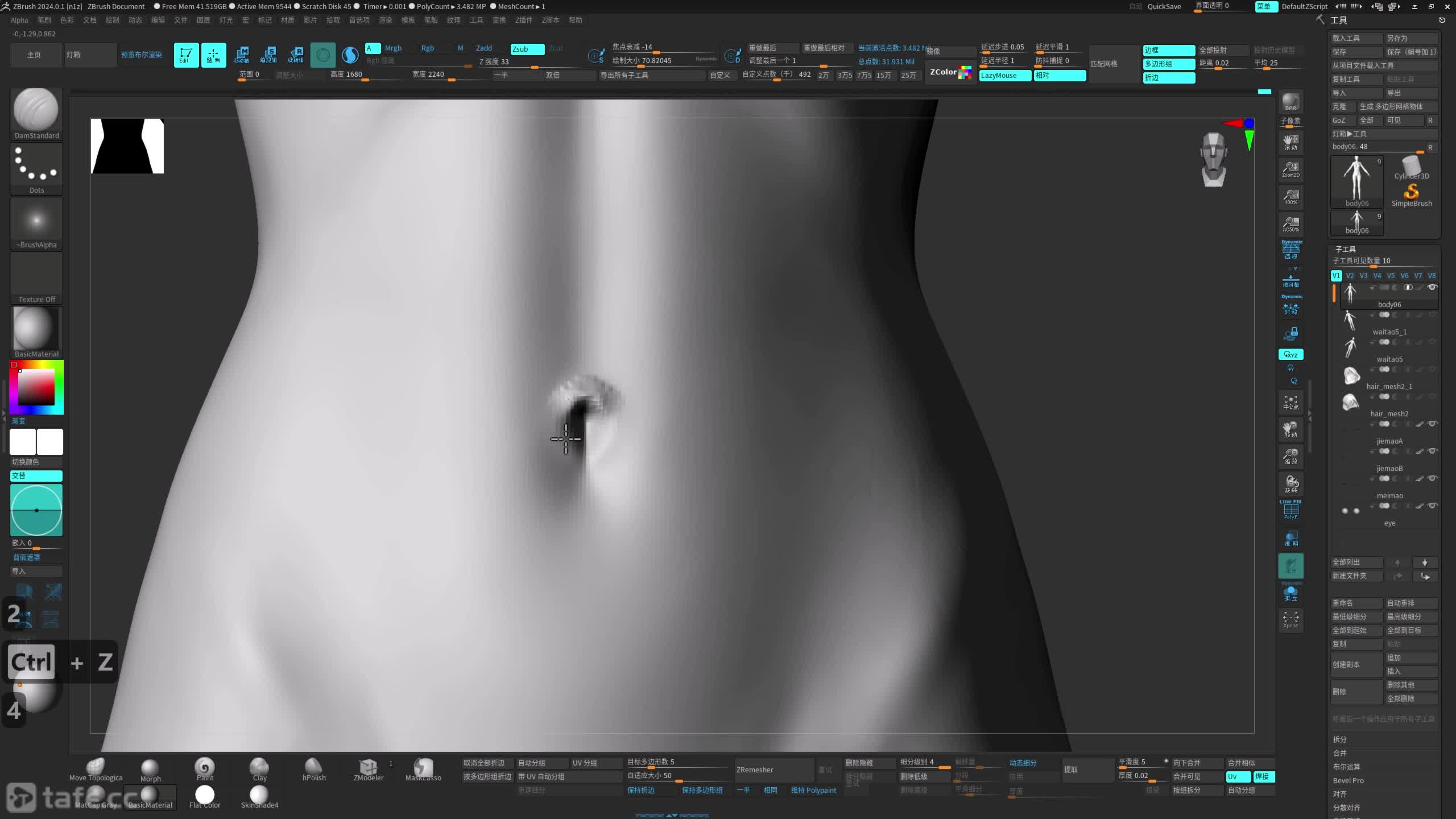Enable the Zadd mode
This screenshot has width=1456, height=819.
click(x=484, y=48)
